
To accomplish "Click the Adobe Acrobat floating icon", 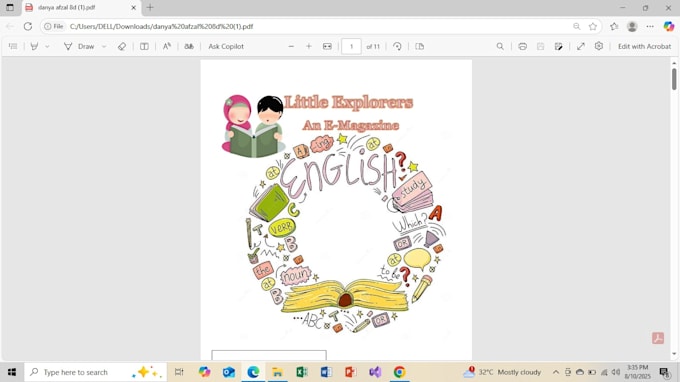I will 658,338.
